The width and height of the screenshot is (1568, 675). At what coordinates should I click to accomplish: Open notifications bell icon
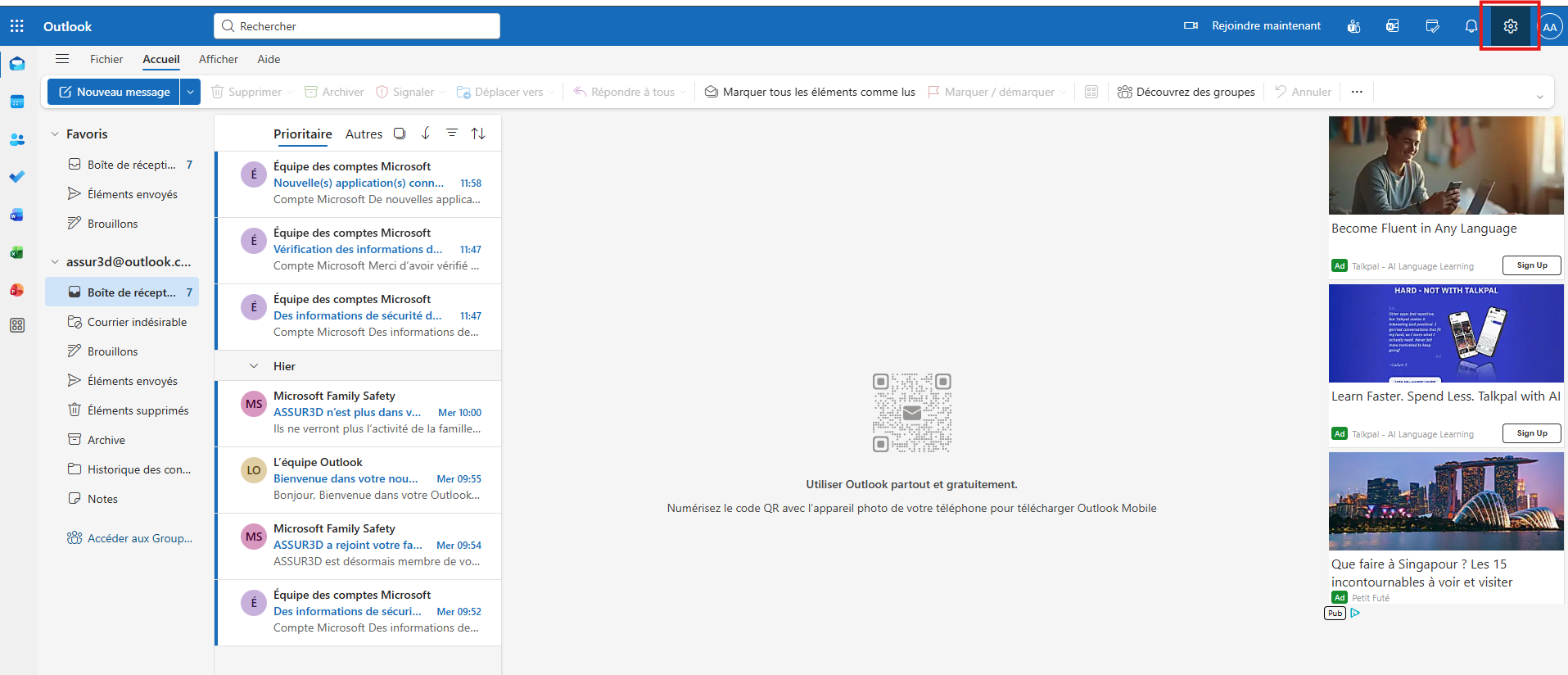point(1471,26)
